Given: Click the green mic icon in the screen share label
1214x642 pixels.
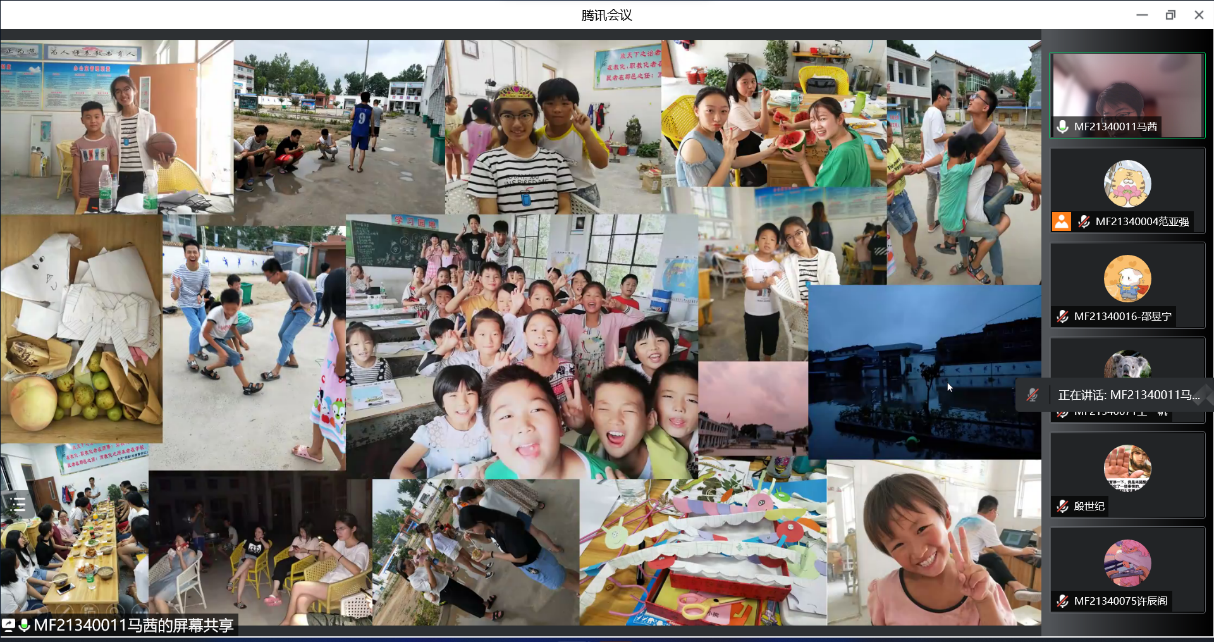Looking at the screenshot, I should click(x=25, y=625).
